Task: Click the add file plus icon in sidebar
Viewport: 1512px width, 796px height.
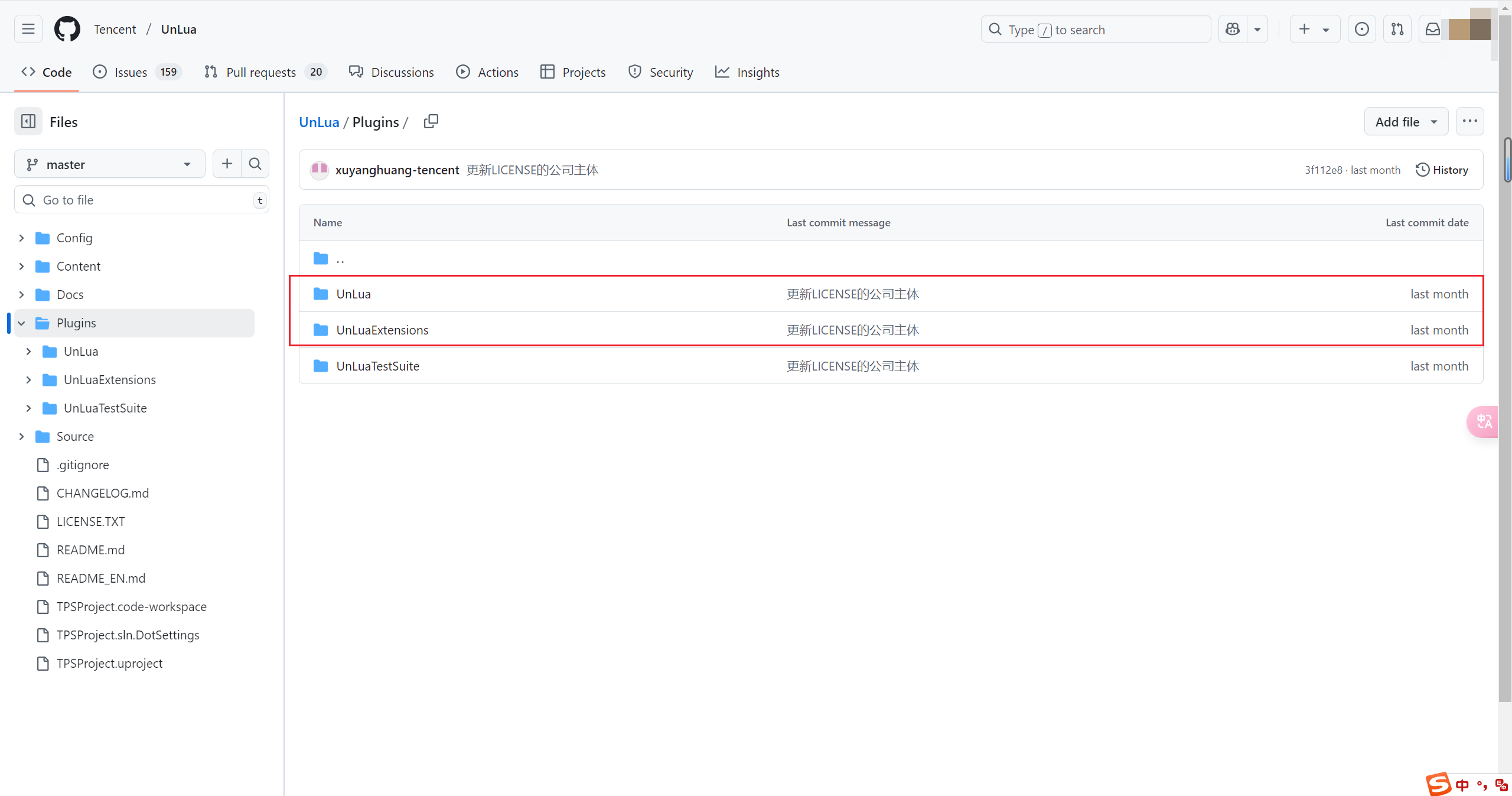Action: point(227,164)
